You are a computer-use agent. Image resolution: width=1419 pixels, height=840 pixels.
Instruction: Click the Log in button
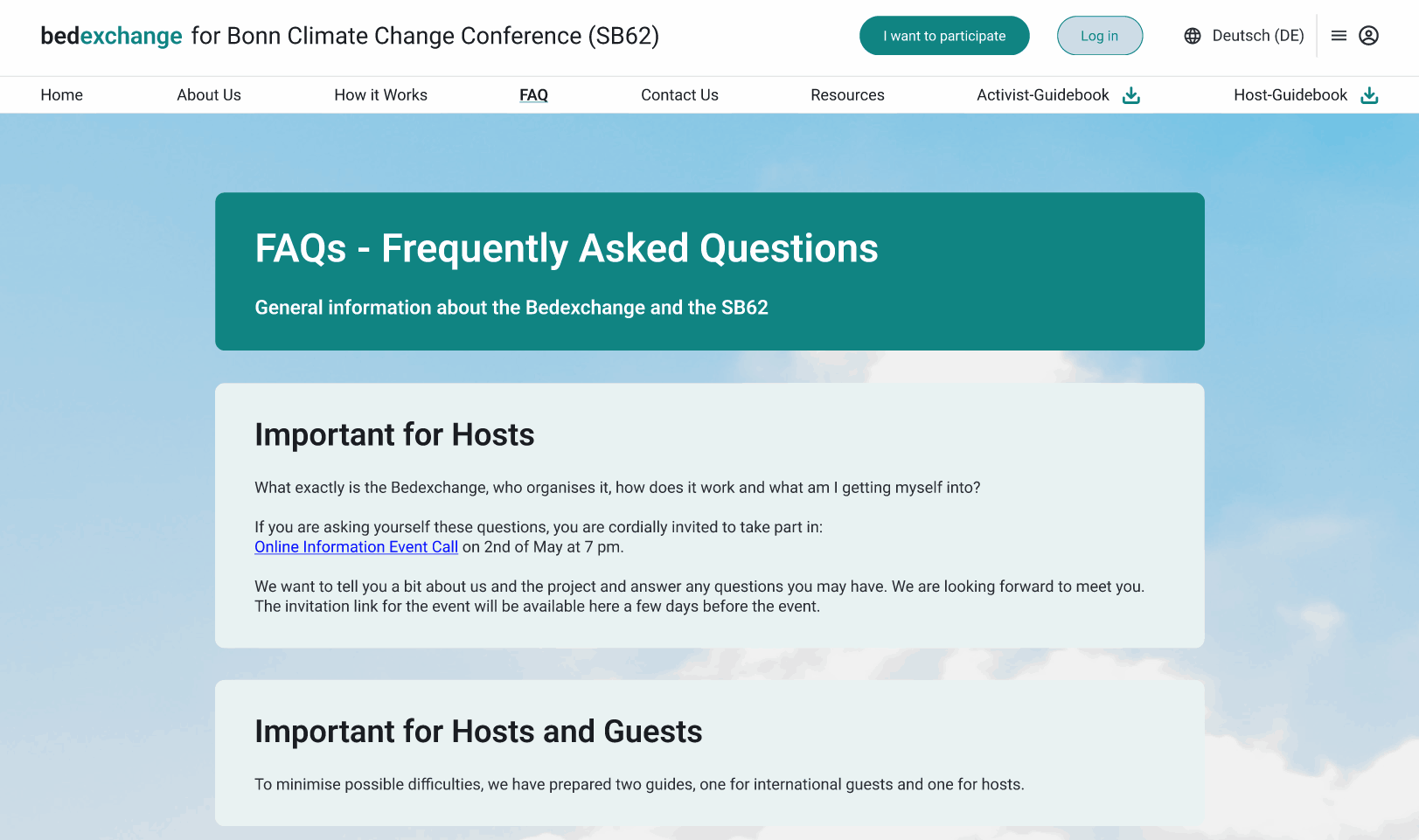coord(1099,36)
